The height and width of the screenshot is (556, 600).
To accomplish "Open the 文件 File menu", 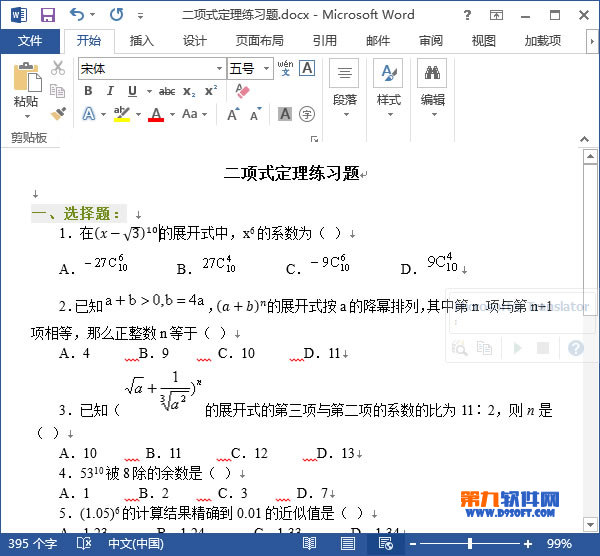I will (x=30, y=41).
